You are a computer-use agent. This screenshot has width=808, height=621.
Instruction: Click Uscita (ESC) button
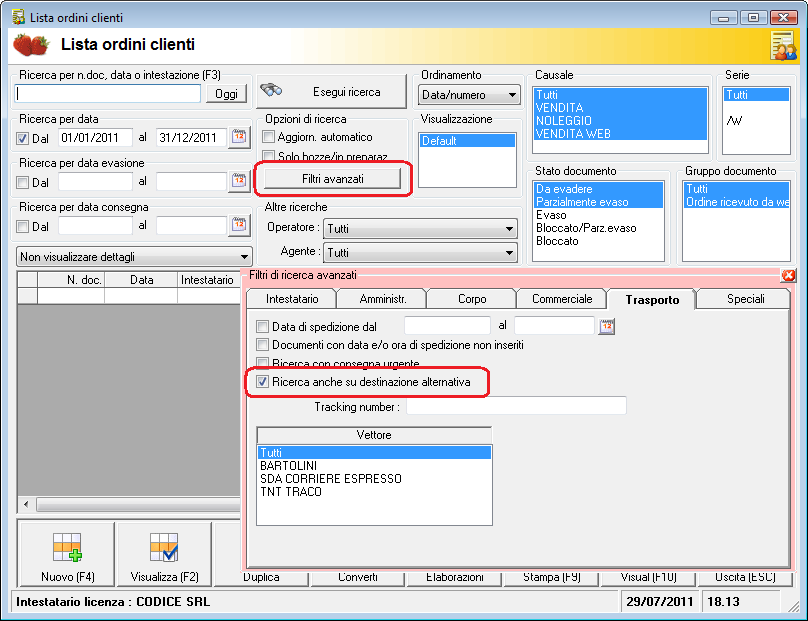(x=745, y=578)
